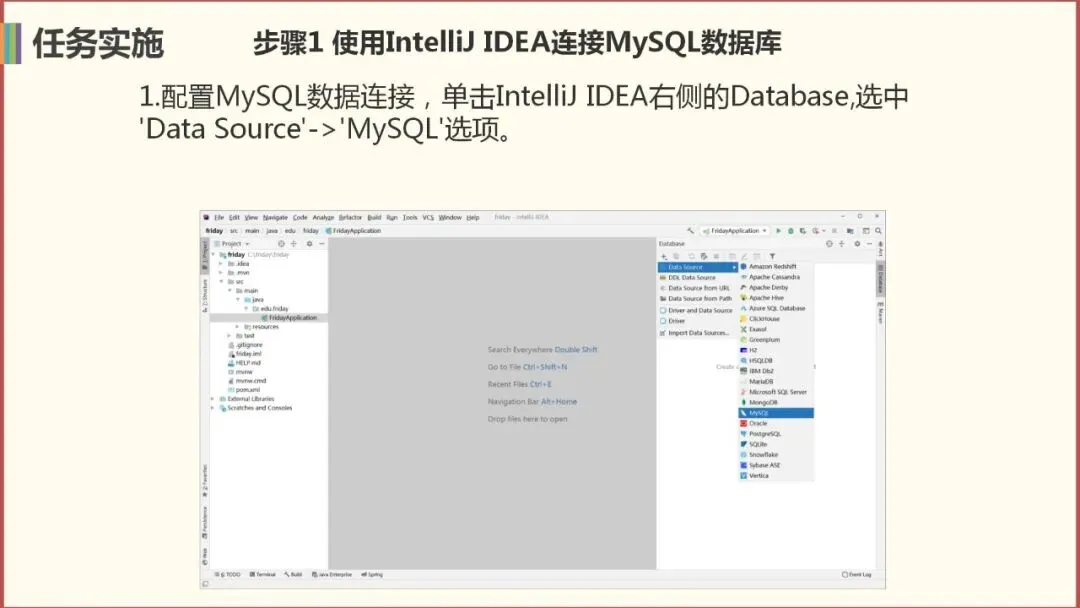Open the Maven side tab on right edge
This screenshot has width=1080, height=608.
pyautogui.click(x=880, y=313)
